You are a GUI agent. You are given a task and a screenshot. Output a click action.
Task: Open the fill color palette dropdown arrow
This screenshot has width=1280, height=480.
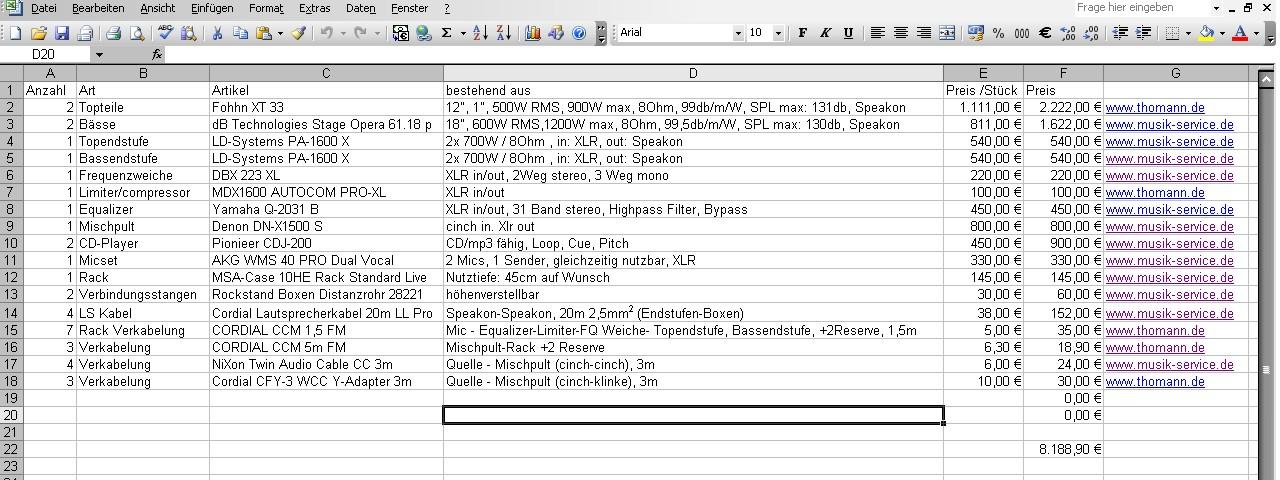[x=1222, y=33]
